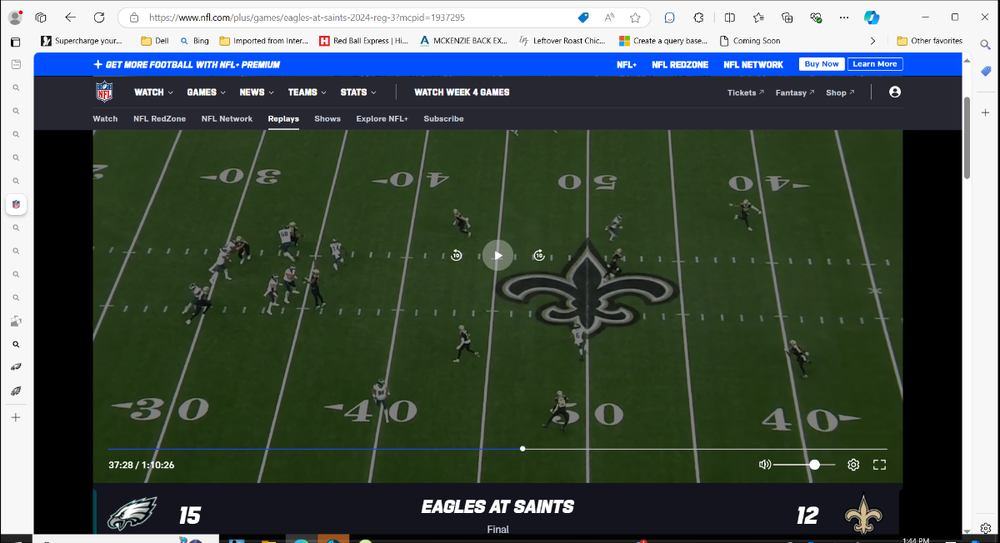
Task: Toggle the browser vertical tabs sidebar
Action: (x=15, y=42)
